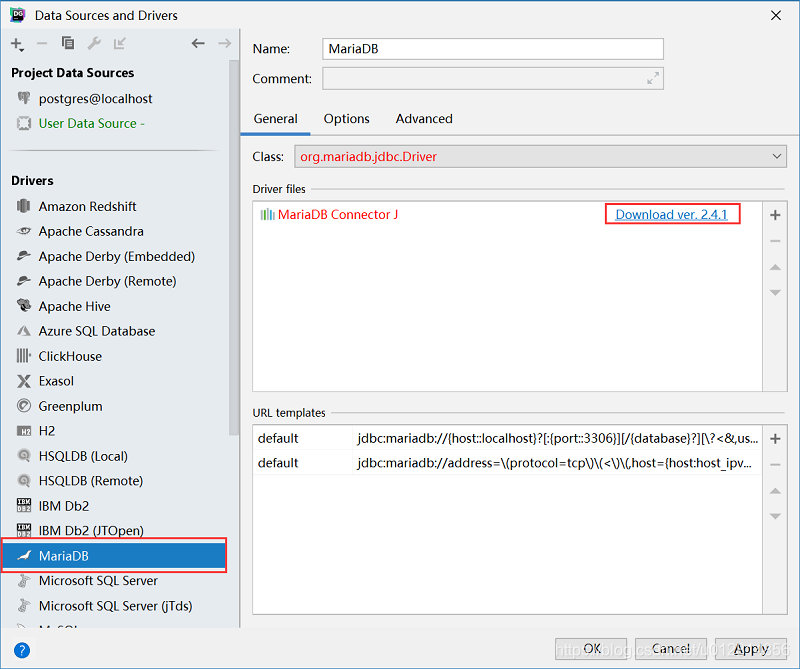Screen dimensions: 800x669
Task: Click Download ver. 2.4.1 link
Action: pyautogui.click(x=671, y=214)
